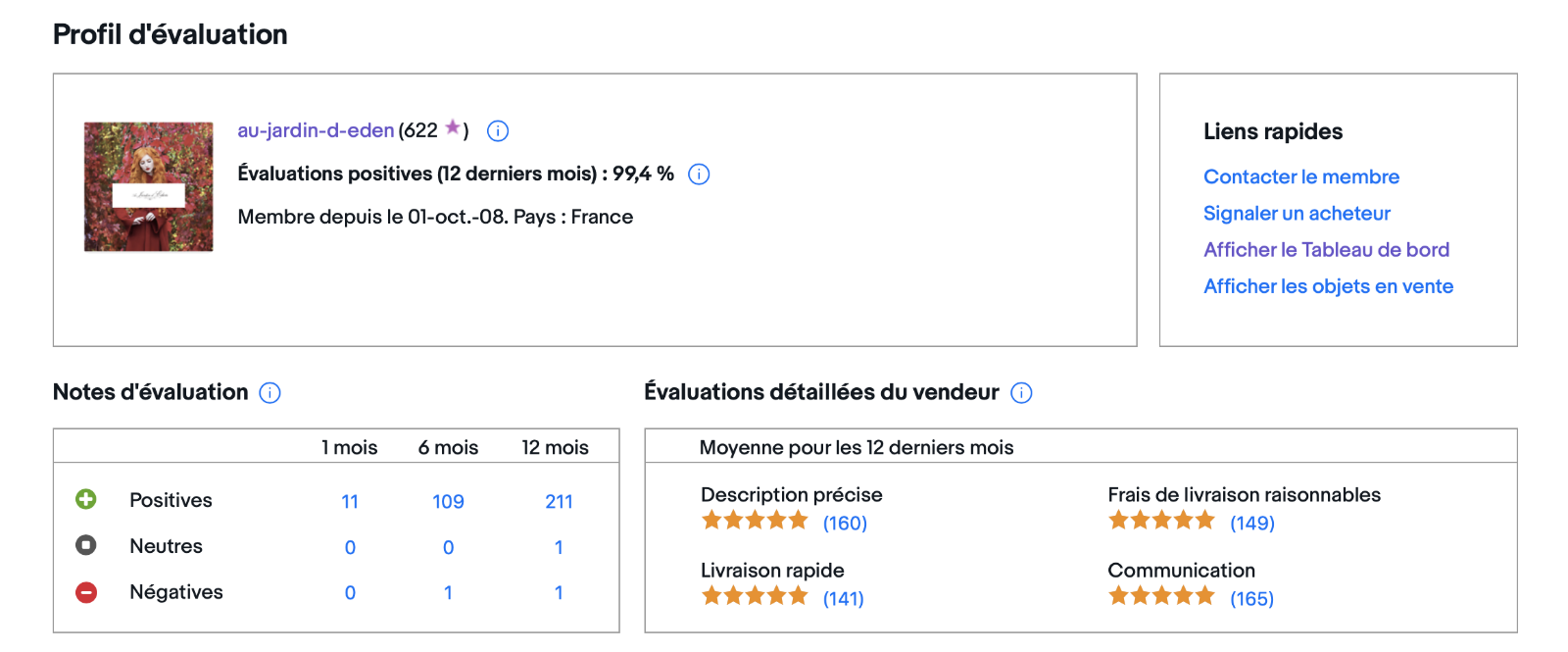Click the purple star beside score 622
The image size is (1568, 652).
tap(452, 127)
